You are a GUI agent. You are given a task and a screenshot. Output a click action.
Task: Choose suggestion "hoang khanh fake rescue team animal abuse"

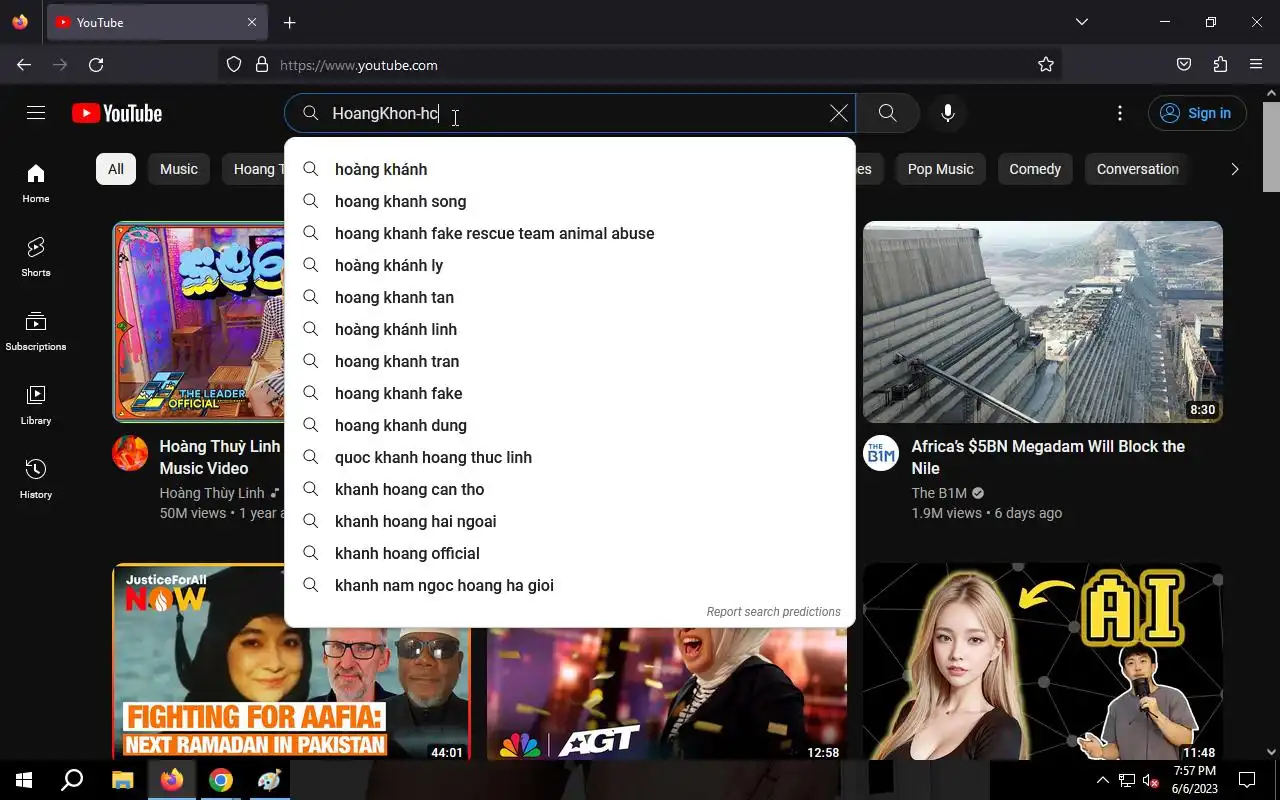pyautogui.click(x=570, y=233)
